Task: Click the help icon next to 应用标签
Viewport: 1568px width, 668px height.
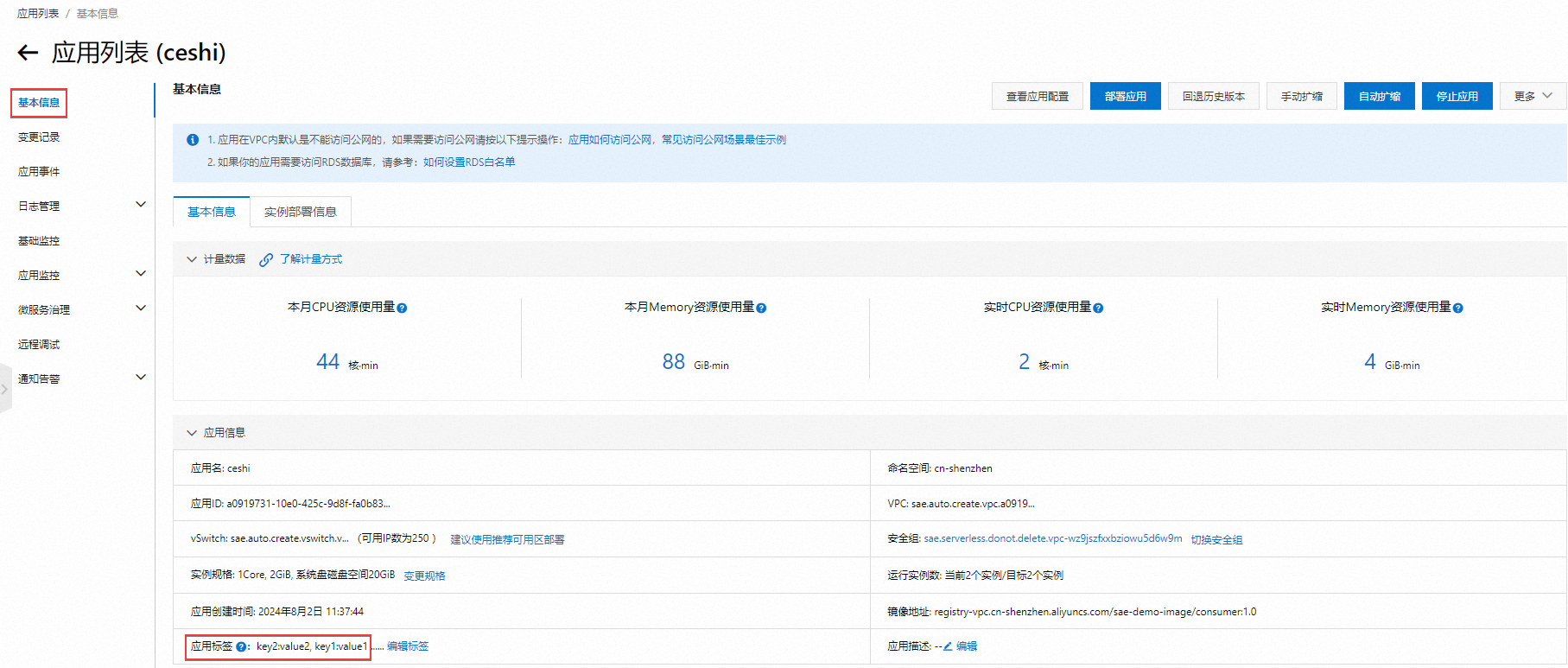Action: tap(241, 646)
